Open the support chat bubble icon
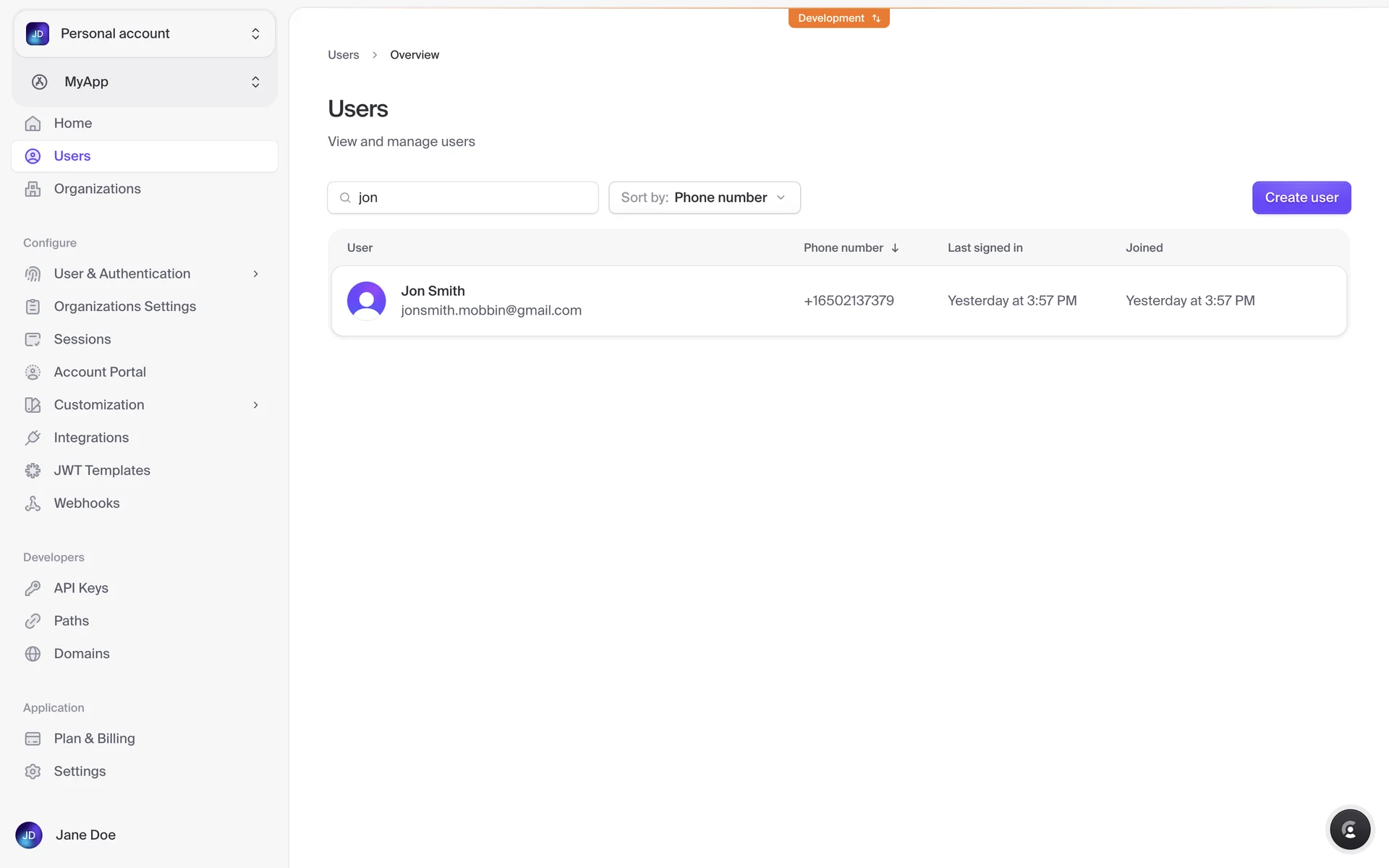1389x868 pixels. [1350, 830]
